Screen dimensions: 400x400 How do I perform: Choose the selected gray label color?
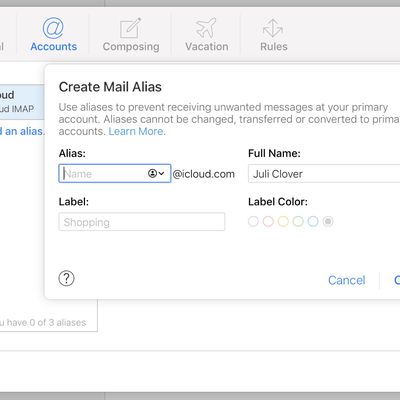point(328,221)
